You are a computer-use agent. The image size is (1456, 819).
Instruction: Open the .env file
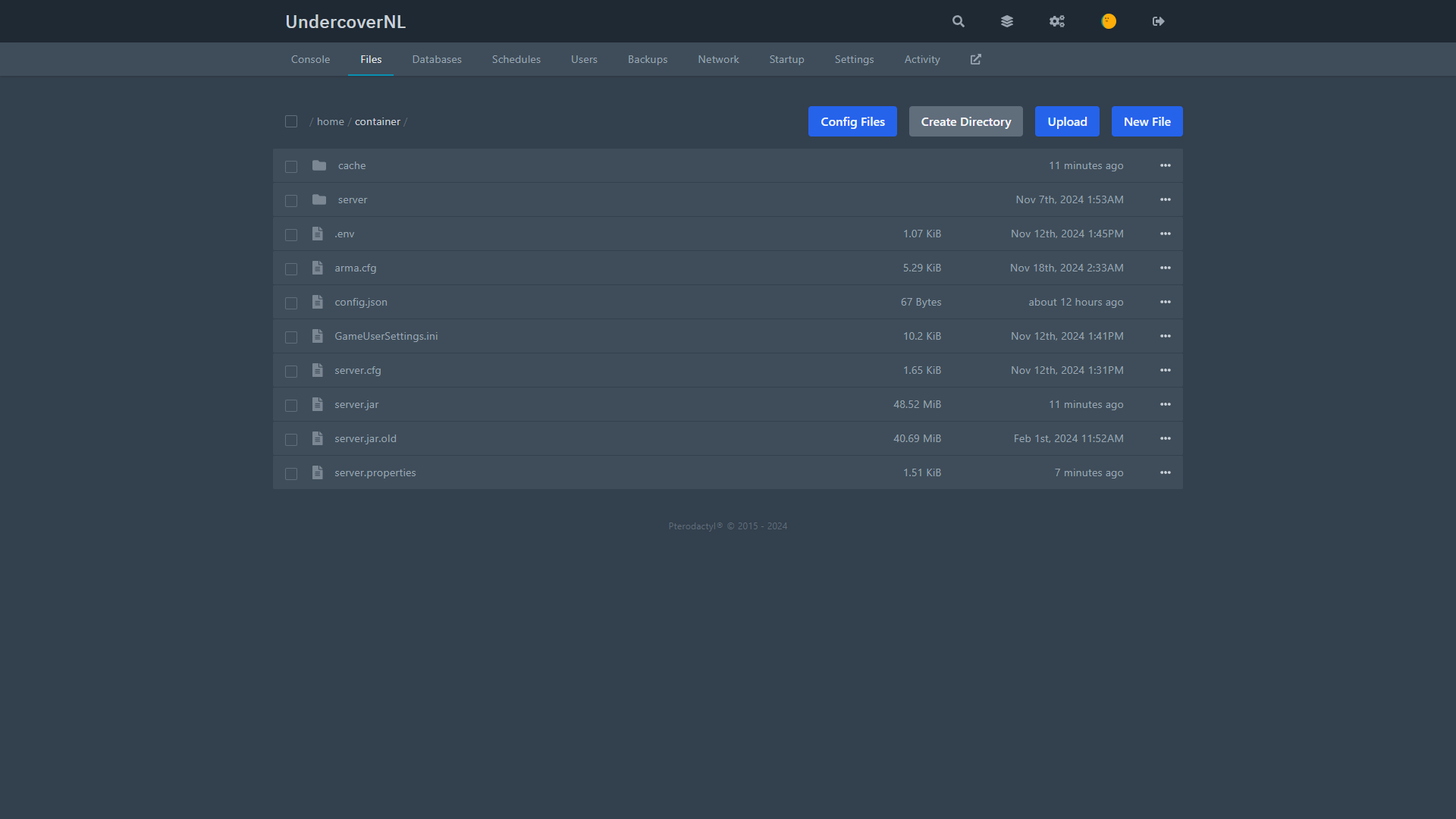(344, 234)
